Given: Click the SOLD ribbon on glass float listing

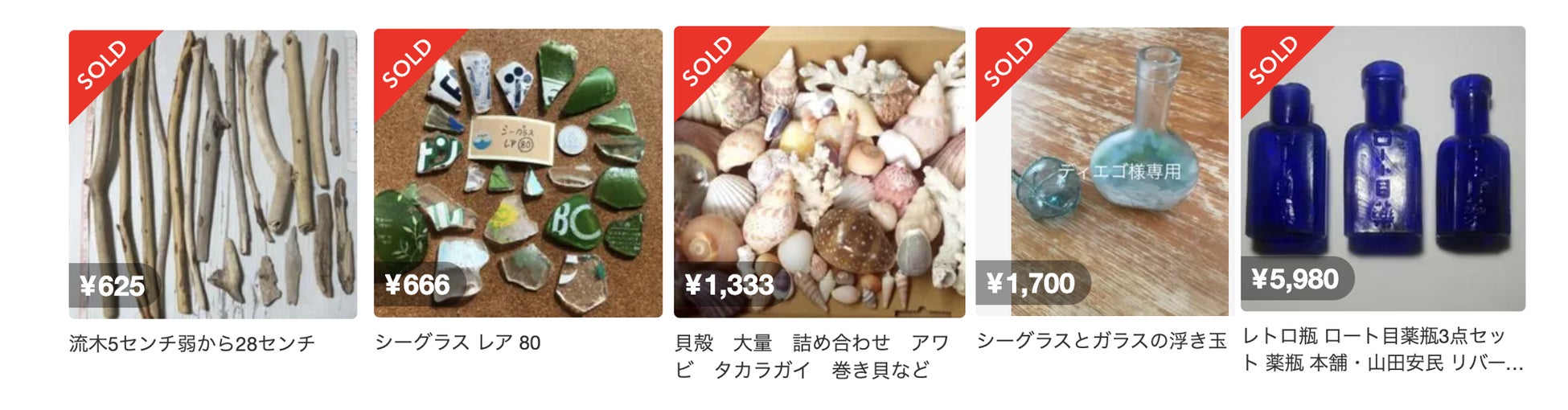Looking at the screenshot, I should pyautogui.click(x=1010, y=61).
